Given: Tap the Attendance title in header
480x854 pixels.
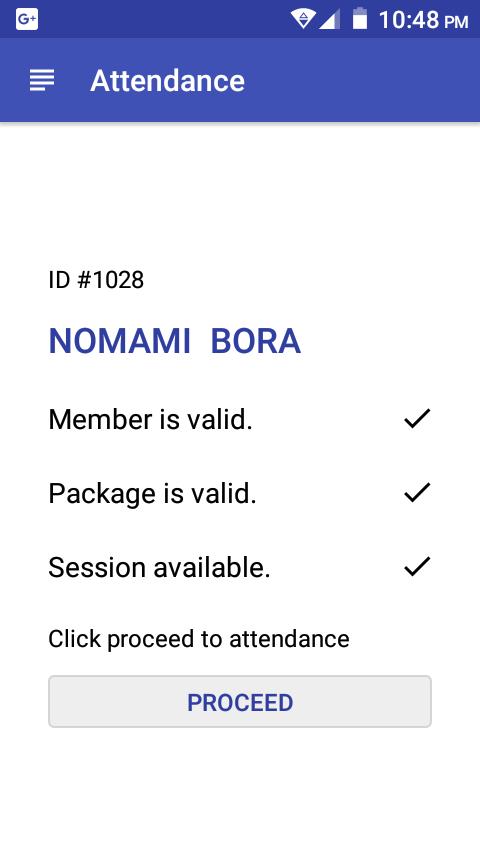Looking at the screenshot, I should (x=167, y=81).
